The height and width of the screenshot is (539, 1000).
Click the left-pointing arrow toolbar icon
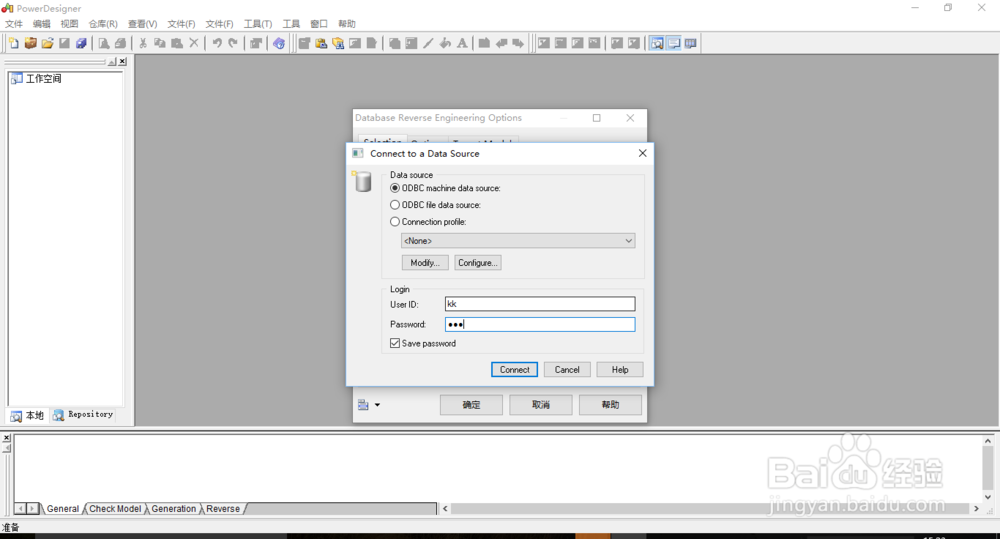coord(501,43)
